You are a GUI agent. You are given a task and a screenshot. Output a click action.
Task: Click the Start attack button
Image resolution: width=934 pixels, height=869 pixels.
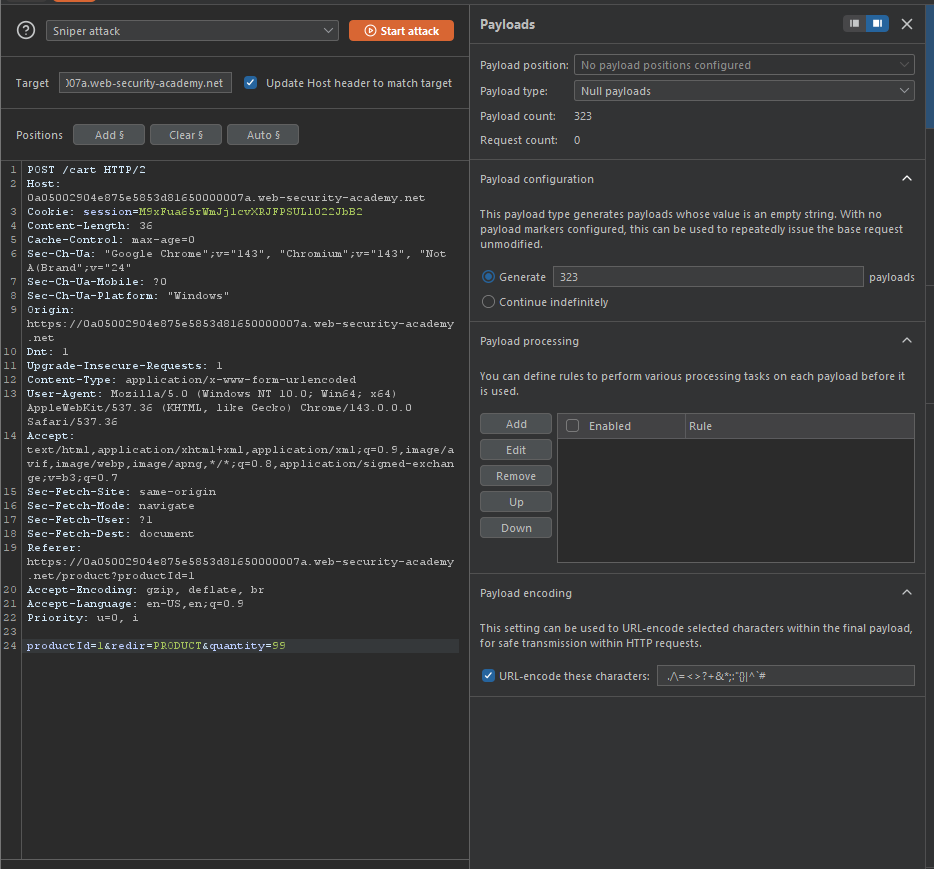(x=401, y=30)
